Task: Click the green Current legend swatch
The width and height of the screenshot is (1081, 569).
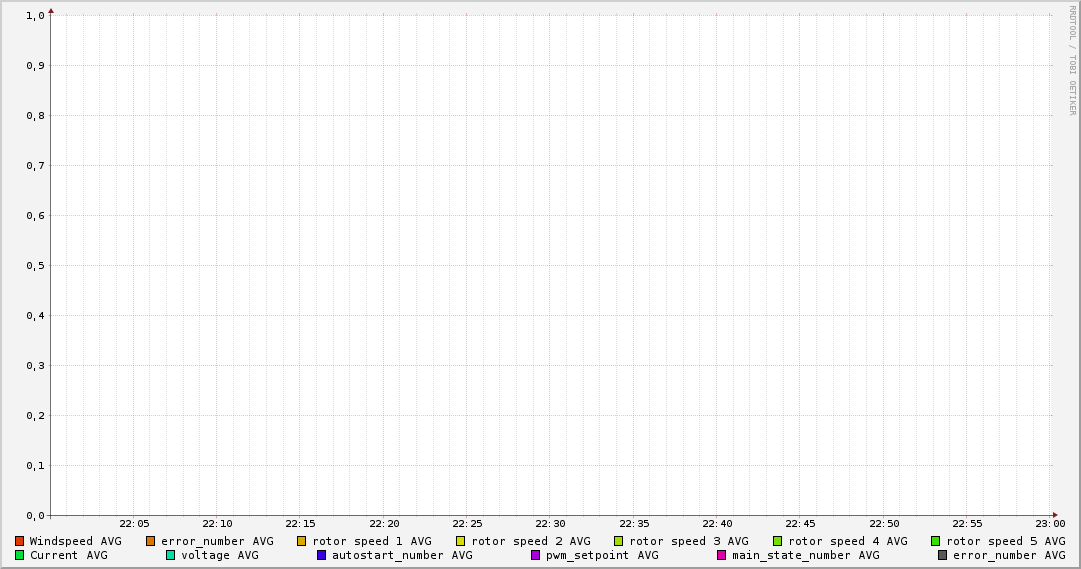Action: tap(19, 555)
